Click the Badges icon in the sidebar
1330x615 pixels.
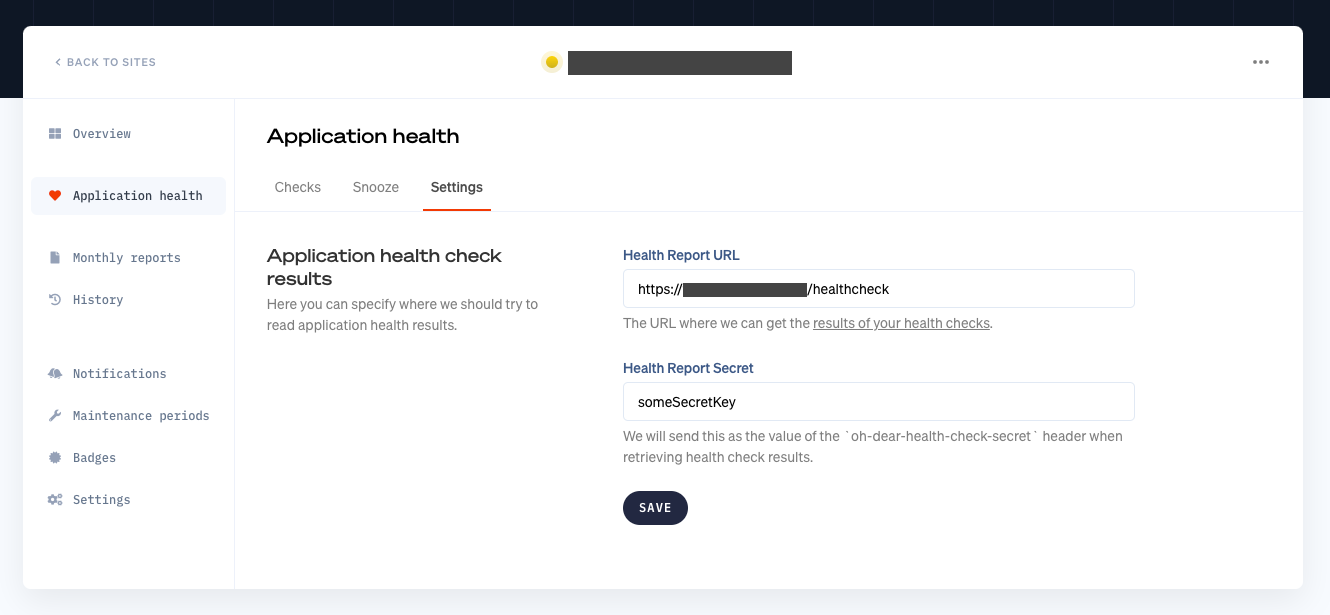[x=55, y=457]
